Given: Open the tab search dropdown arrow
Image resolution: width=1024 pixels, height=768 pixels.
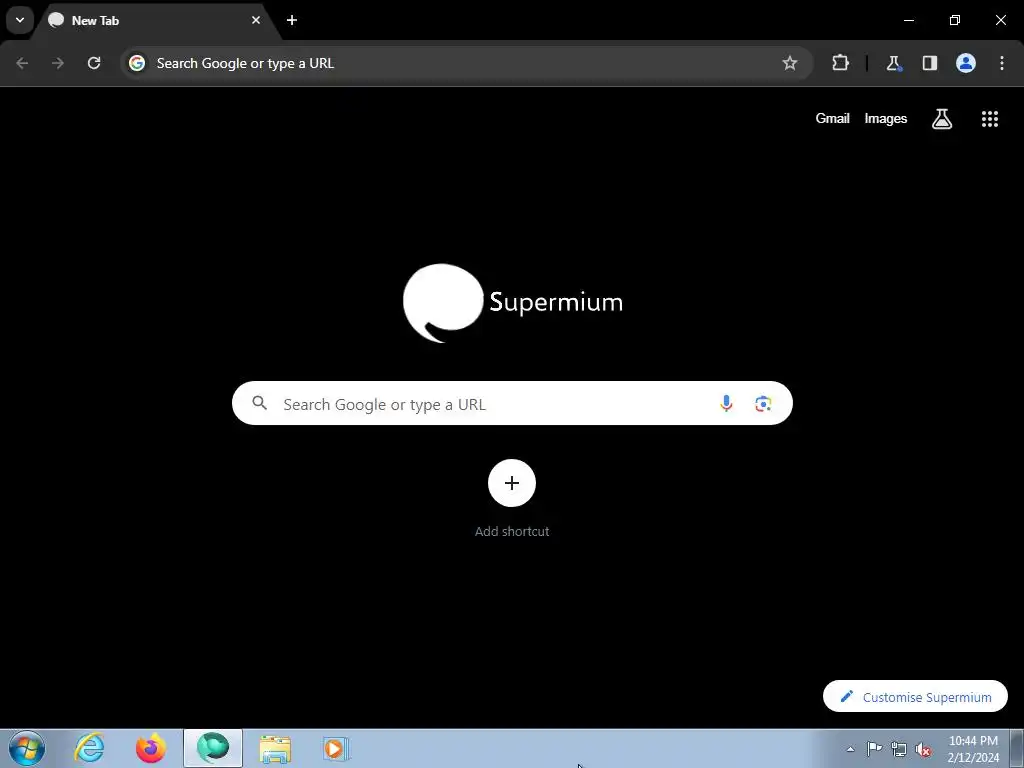Looking at the screenshot, I should [x=20, y=20].
